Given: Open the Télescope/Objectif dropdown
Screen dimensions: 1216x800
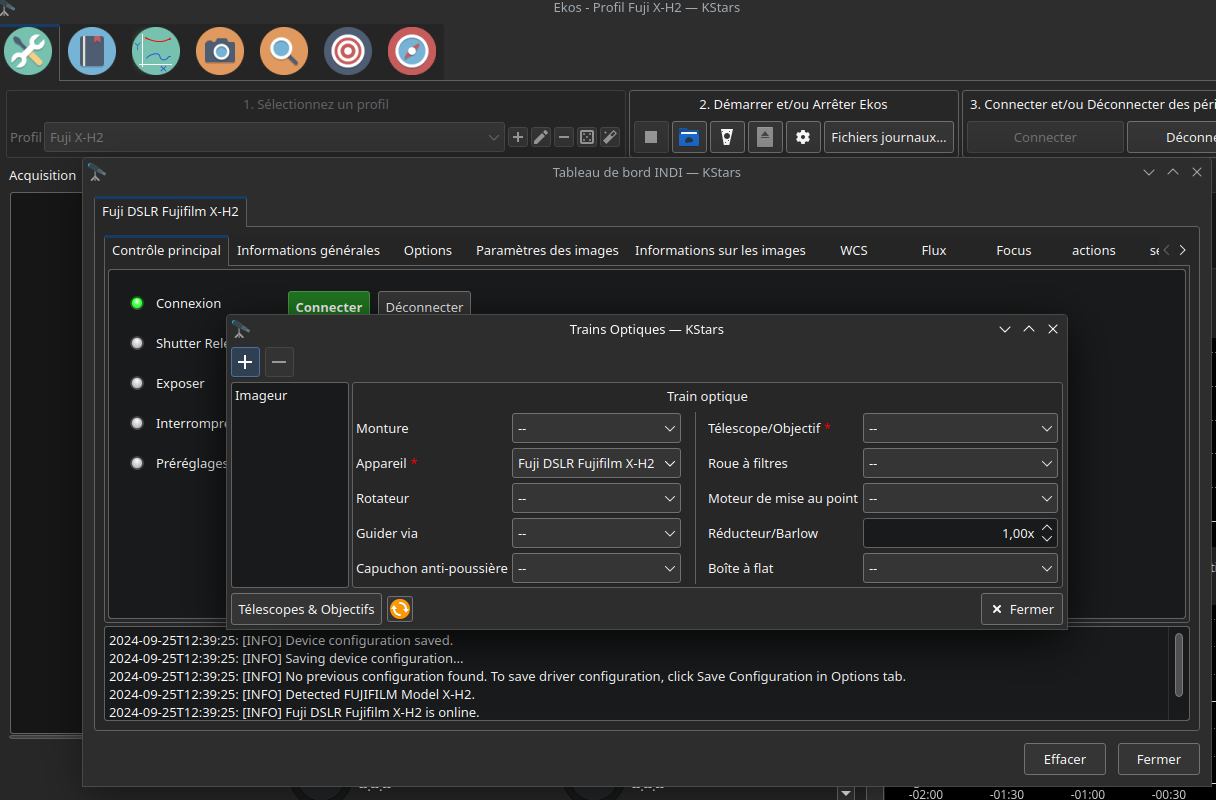Looking at the screenshot, I should coord(960,428).
